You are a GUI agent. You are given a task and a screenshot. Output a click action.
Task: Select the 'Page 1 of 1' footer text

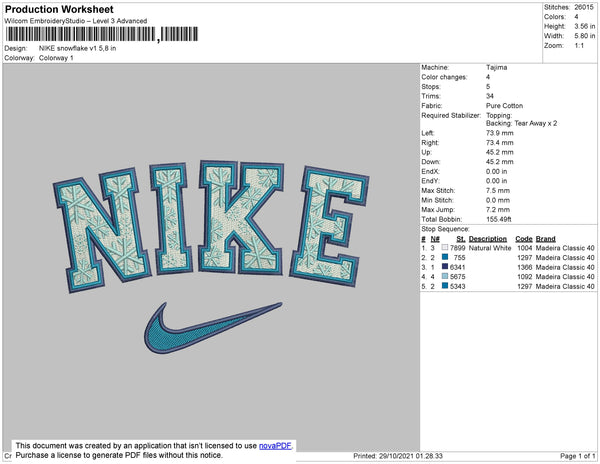pyautogui.click(x=577, y=456)
